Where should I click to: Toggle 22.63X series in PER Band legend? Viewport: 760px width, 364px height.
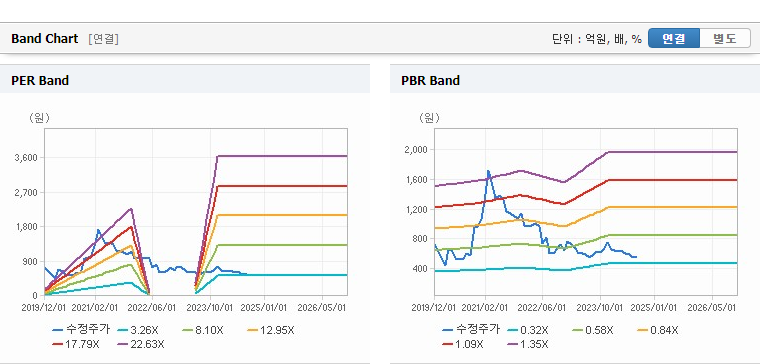coord(141,344)
